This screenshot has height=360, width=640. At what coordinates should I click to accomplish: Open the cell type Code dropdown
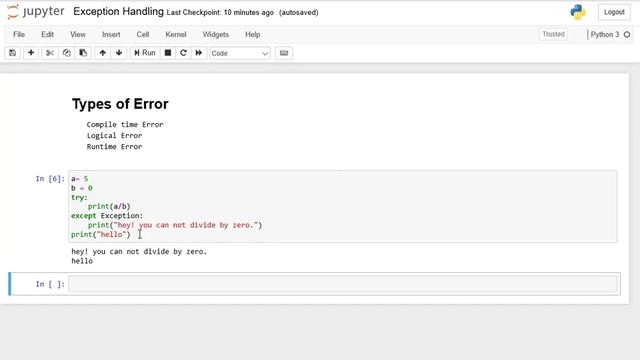coord(240,53)
